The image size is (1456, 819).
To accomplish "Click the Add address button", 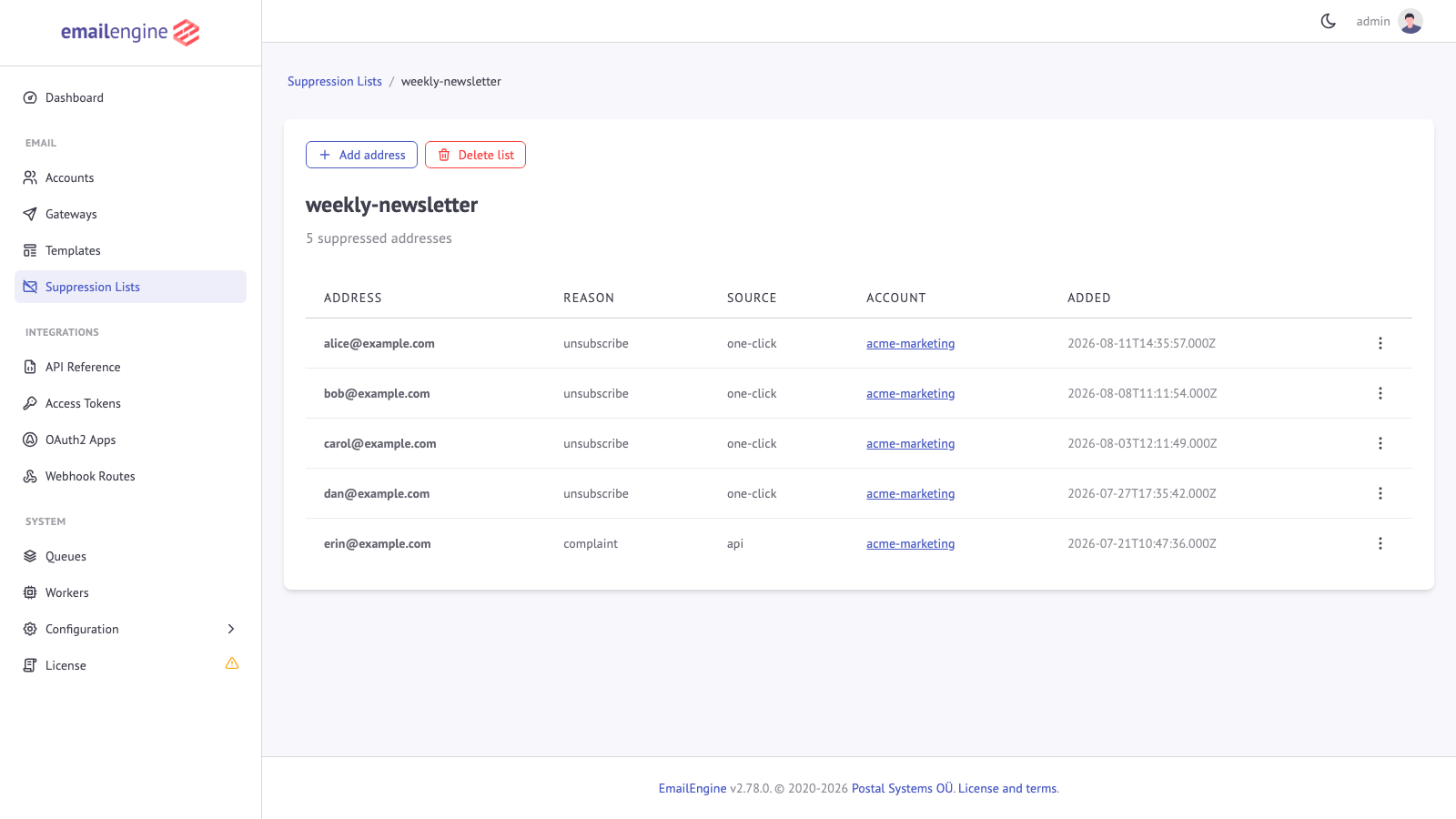I will click(361, 155).
